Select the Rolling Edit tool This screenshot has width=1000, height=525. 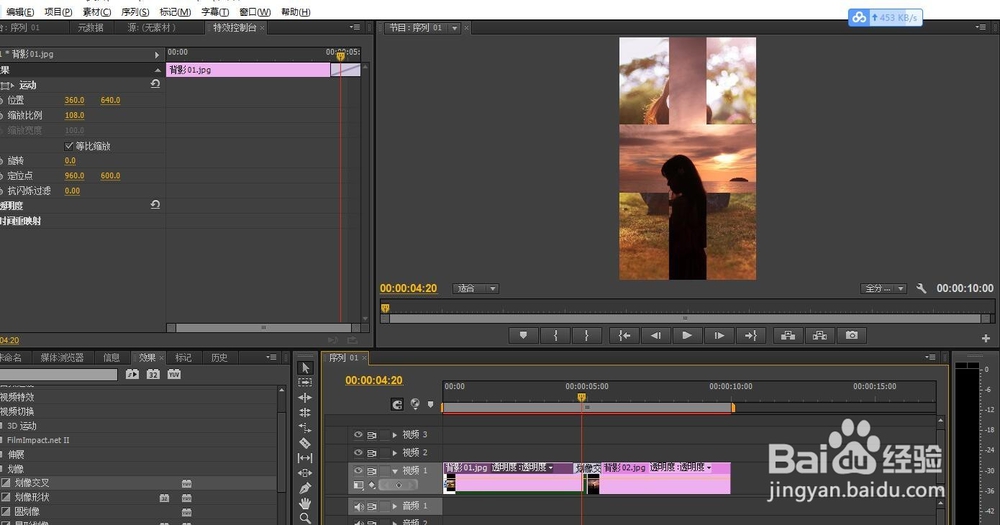click(305, 412)
